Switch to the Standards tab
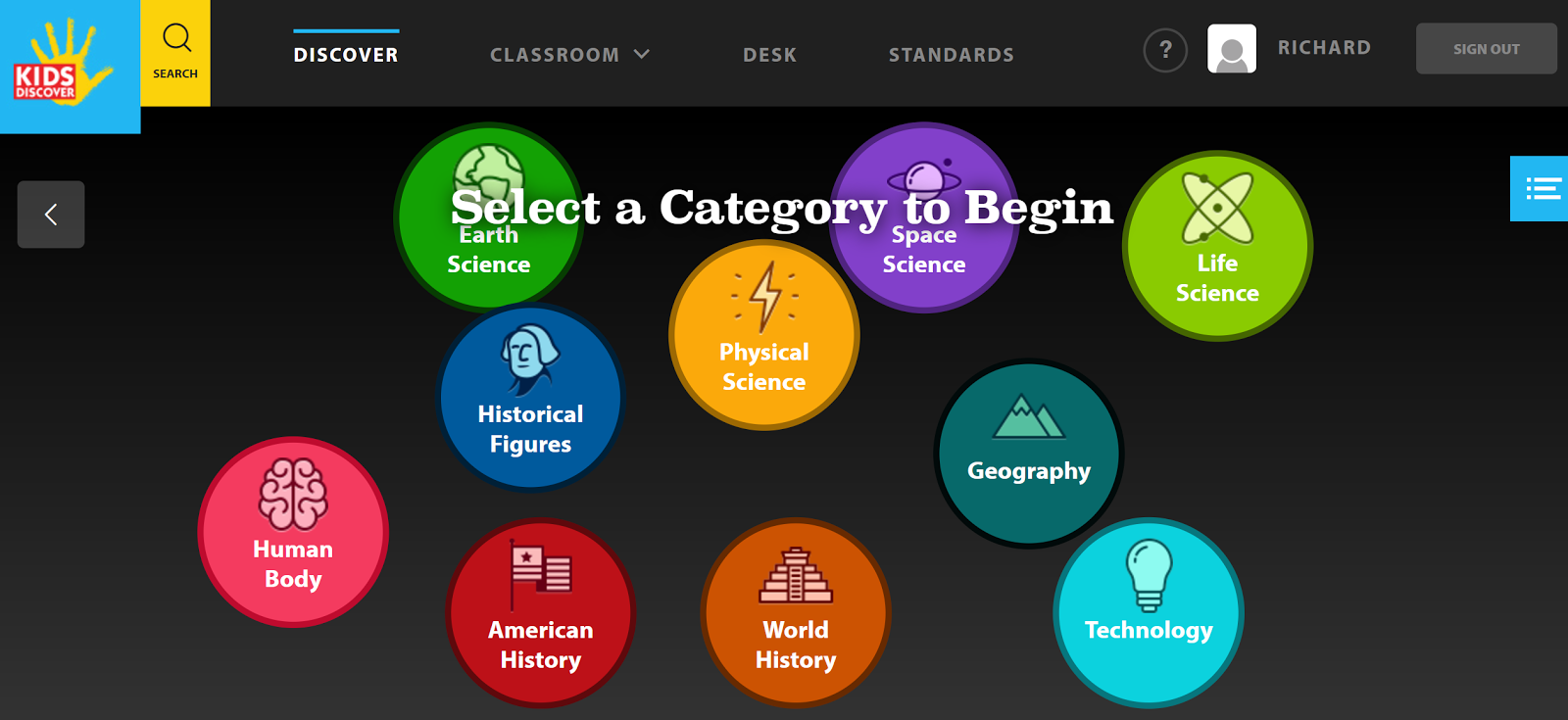1568x720 pixels. [952, 55]
